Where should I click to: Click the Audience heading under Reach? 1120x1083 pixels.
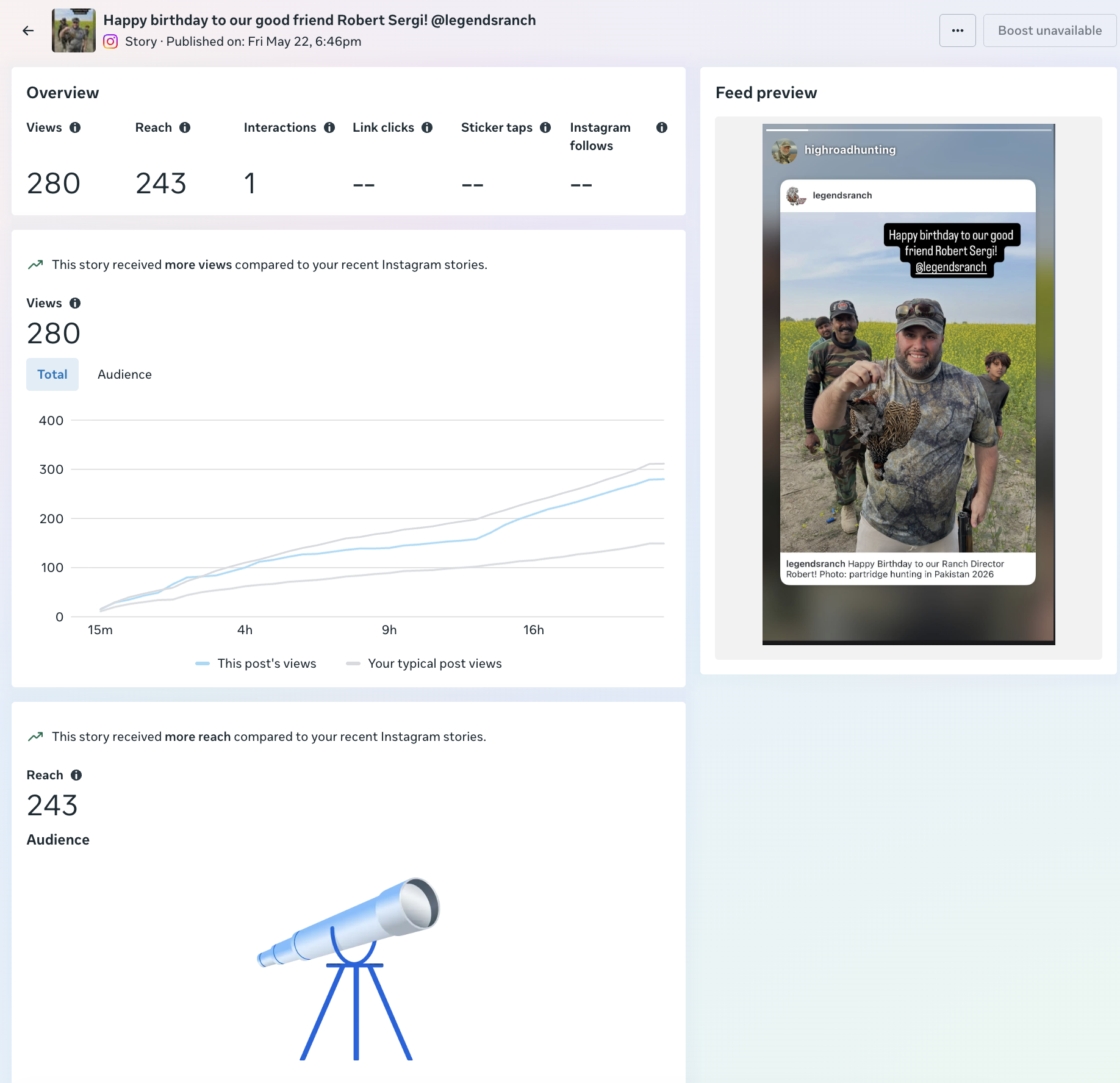(58, 840)
